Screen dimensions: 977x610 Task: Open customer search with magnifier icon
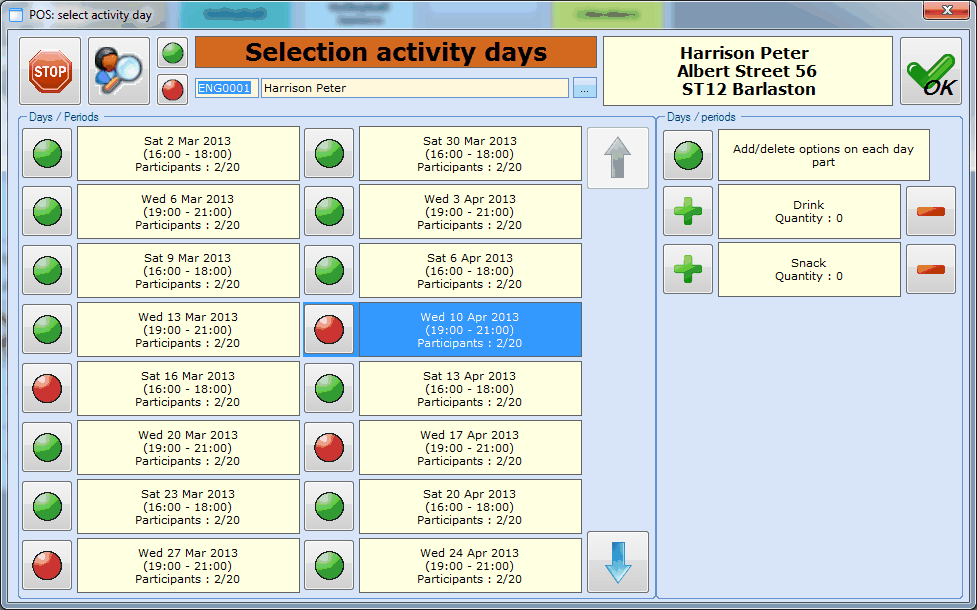[119, 71]
